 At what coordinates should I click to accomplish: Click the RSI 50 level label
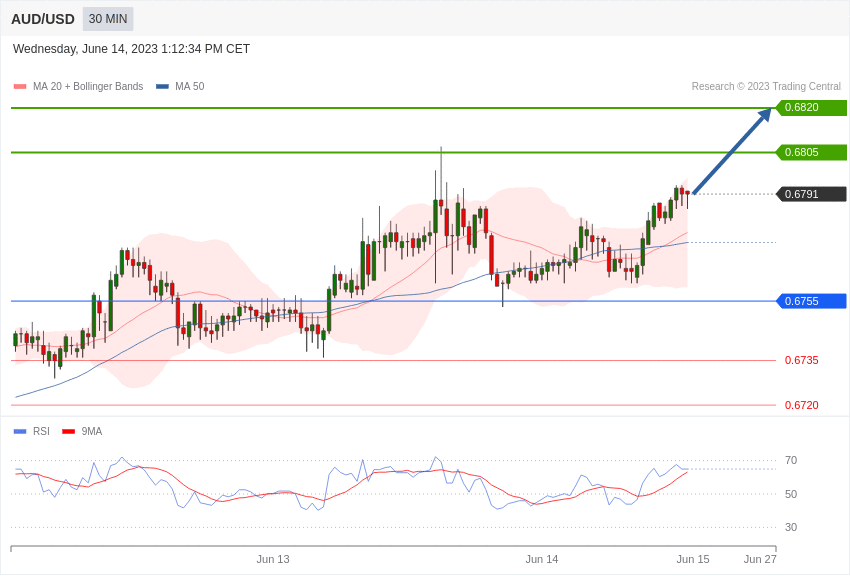791,494
